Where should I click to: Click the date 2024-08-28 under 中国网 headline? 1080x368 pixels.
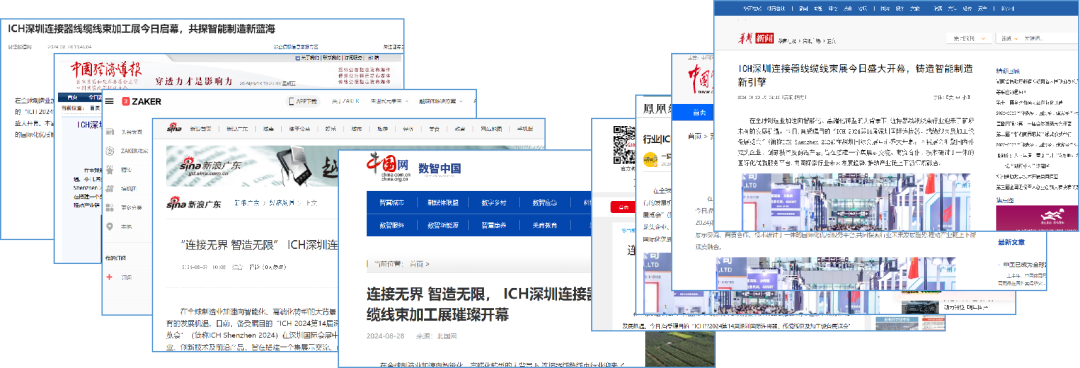(382, 336)
